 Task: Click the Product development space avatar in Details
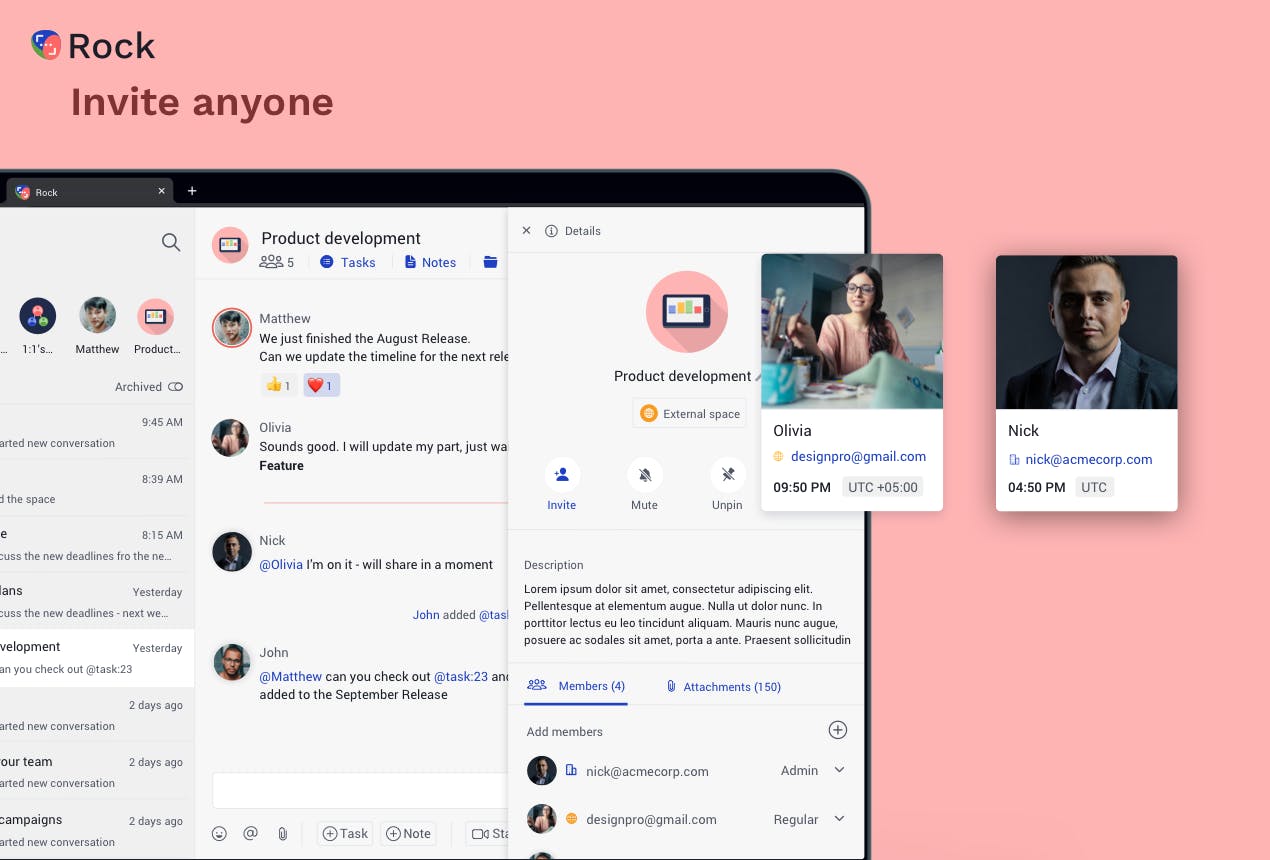[687, 311]
